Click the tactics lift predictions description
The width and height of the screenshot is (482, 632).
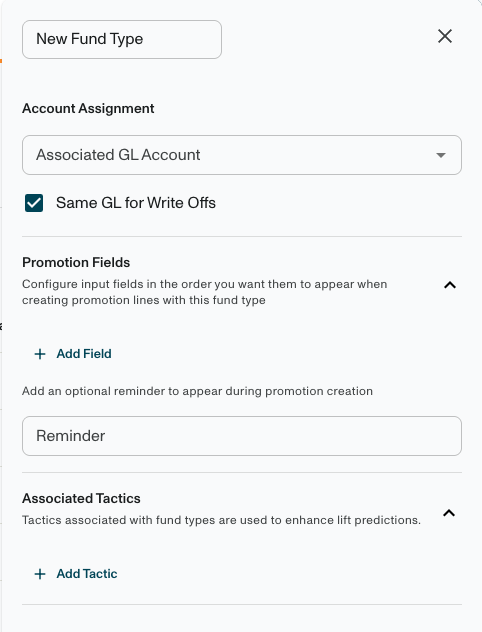[x=221, y=520]
